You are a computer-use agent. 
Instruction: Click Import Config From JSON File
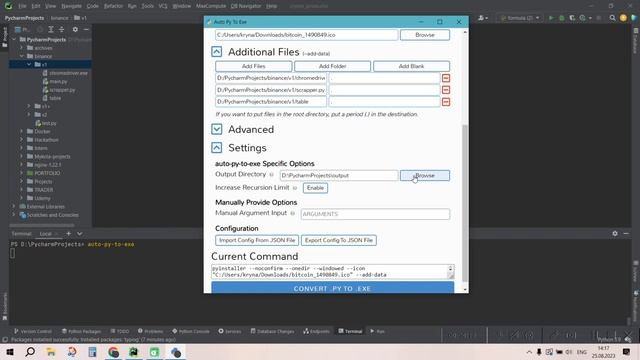click(257, 240)
